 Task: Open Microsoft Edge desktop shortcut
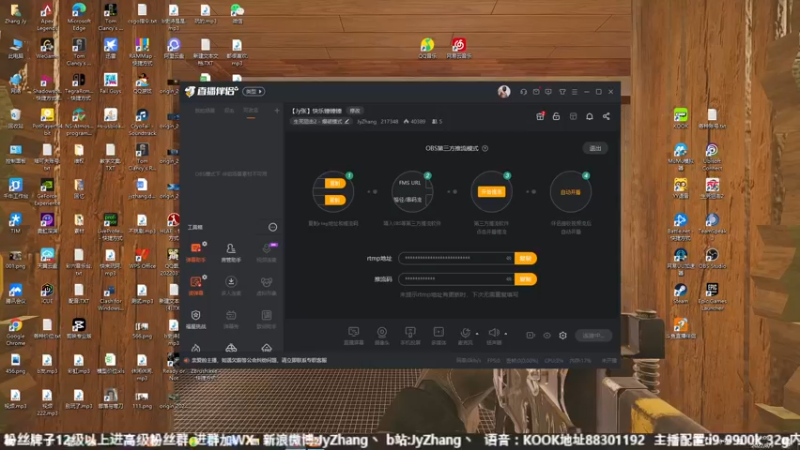[x=79, y=16]
